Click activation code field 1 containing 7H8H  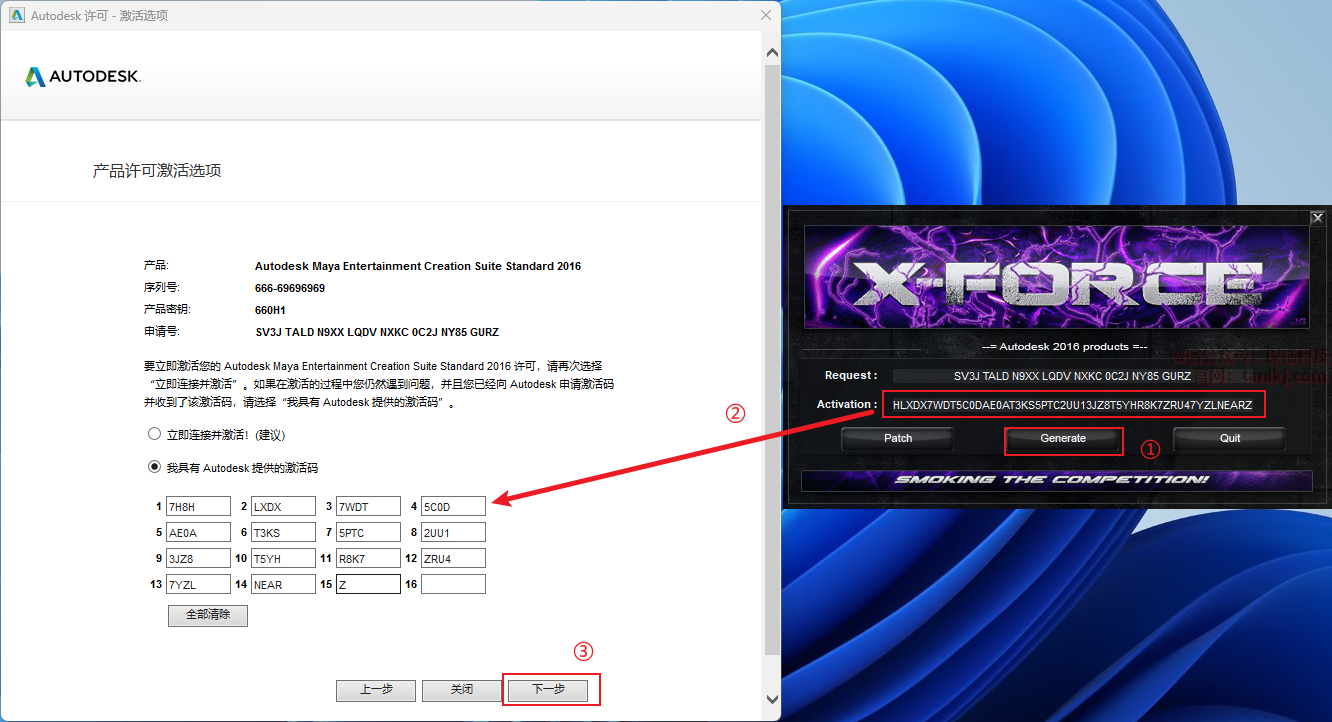coord(198,506)
